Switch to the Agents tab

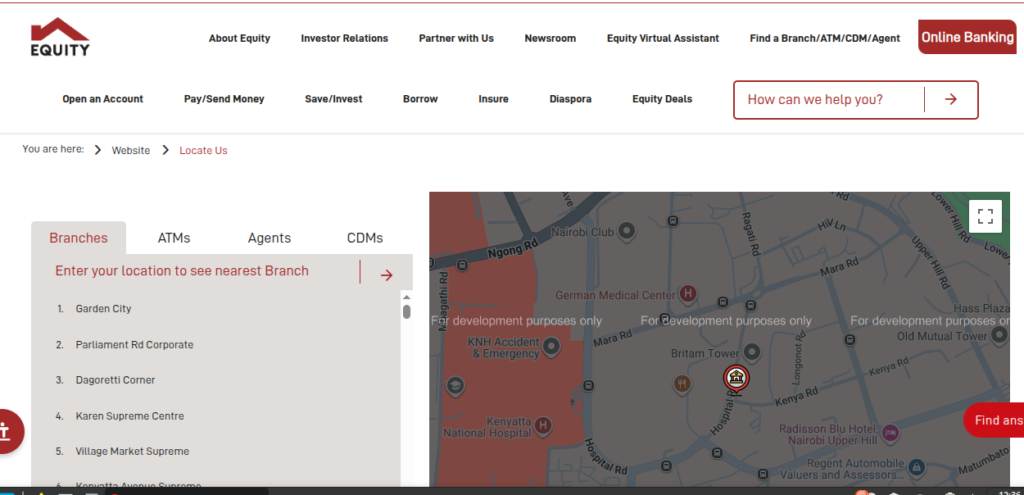[269, 238]
